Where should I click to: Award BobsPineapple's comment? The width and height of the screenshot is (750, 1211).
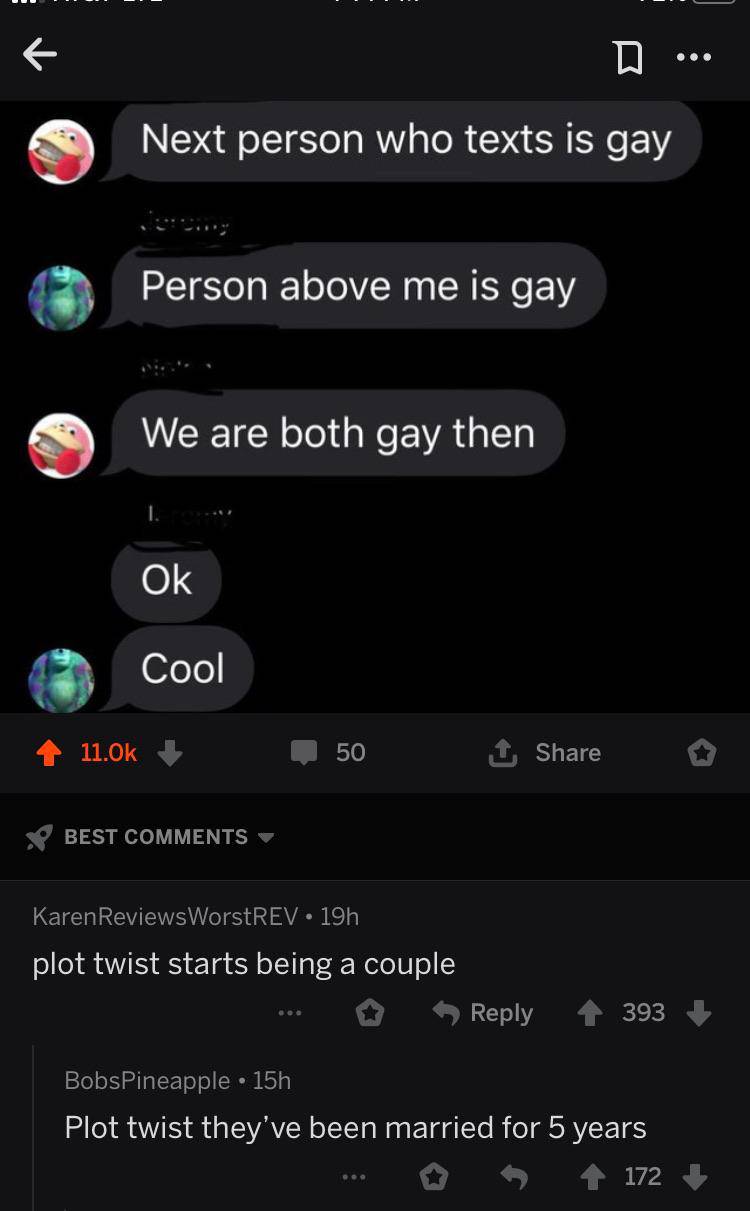pyautogui.click(x=434, y=1177)
